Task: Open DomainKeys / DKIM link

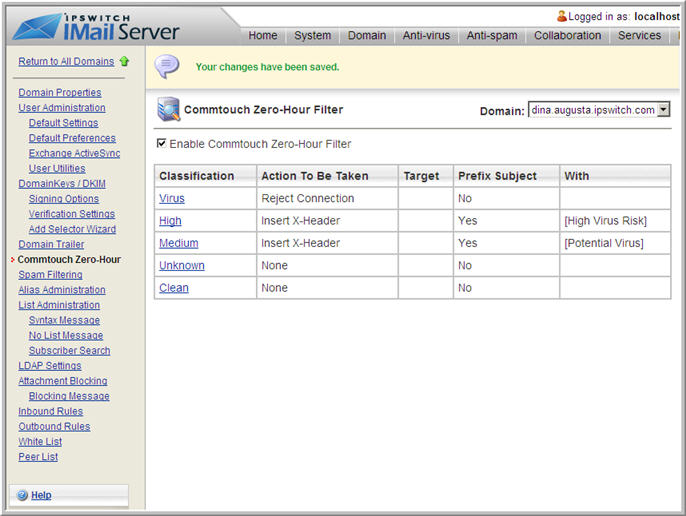Action: coord(62,184)
